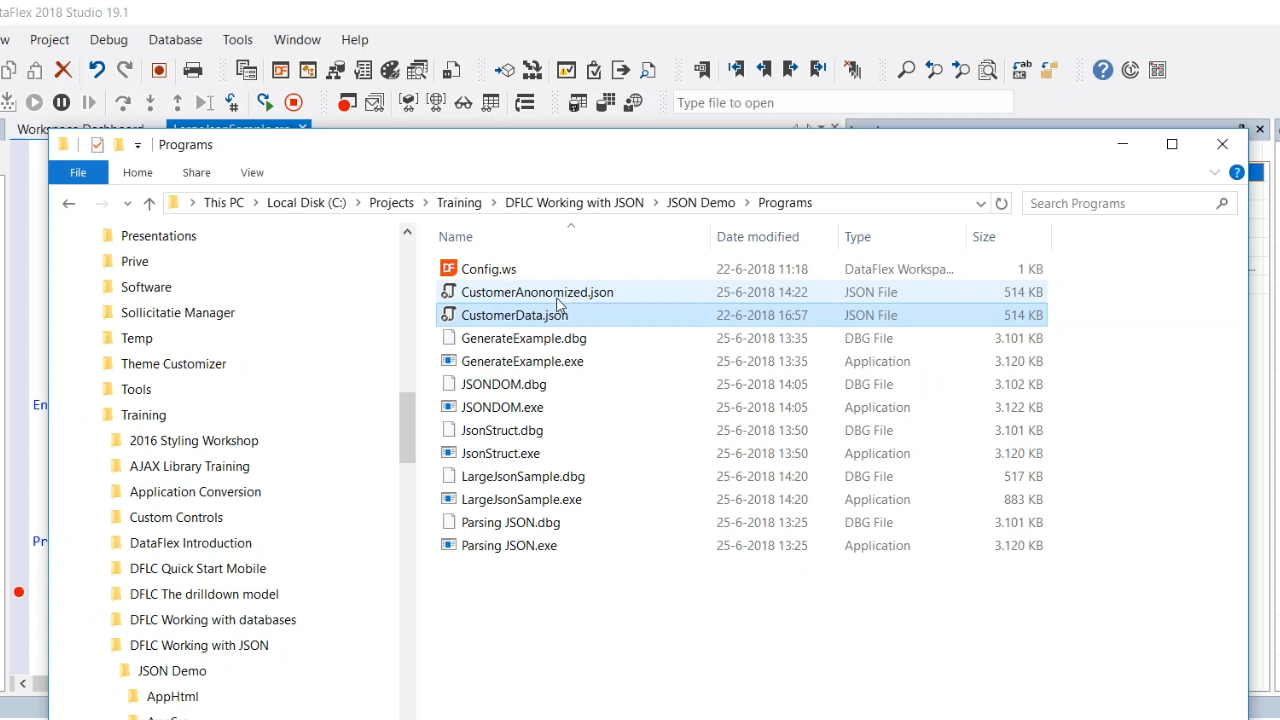Click the Search Programs field
This screenshot has height=720, width=1280.
[x=1120, y=203]
